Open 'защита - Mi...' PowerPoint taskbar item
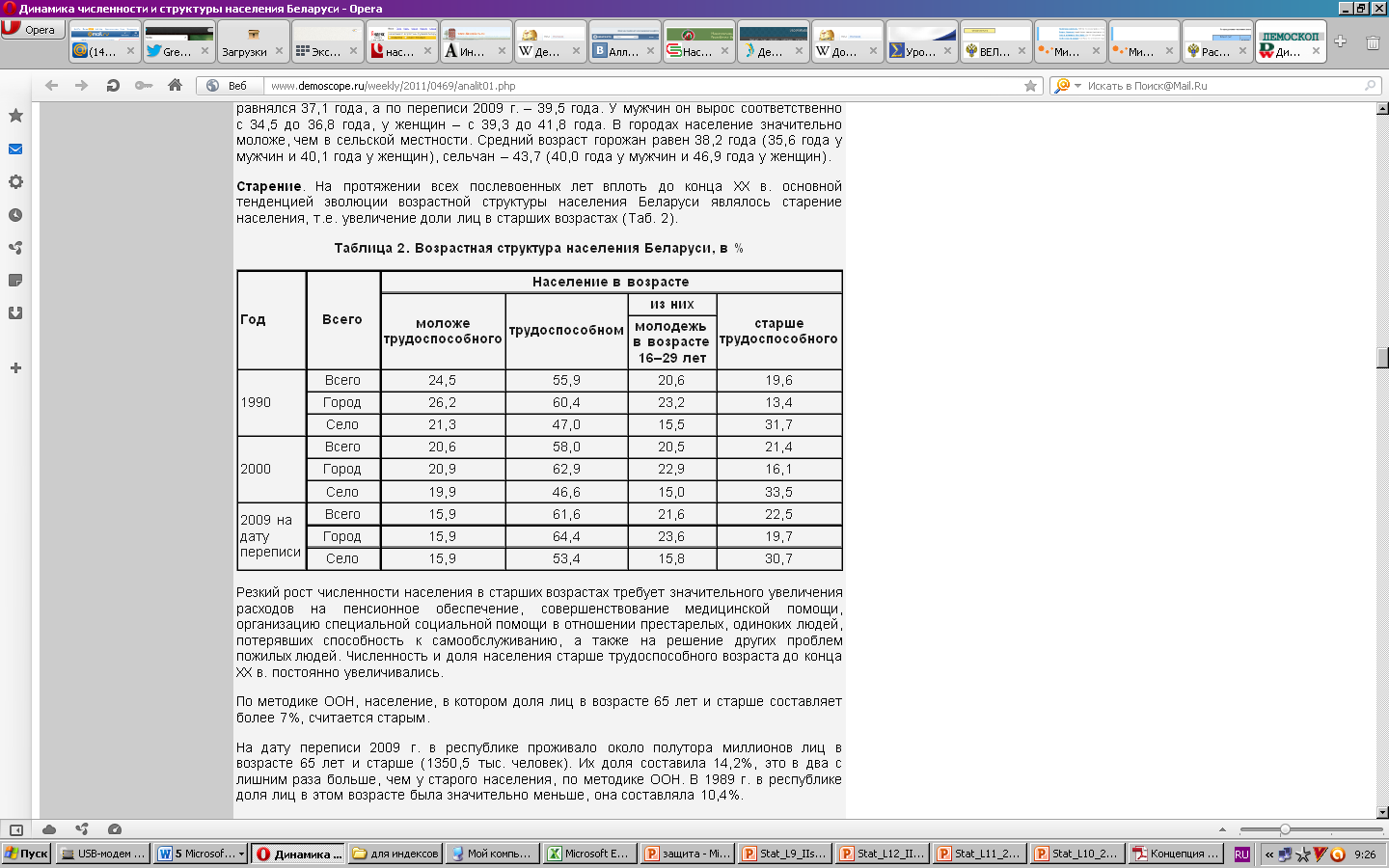The width and height of the screenshot is (1389, 868). (688, 854)
